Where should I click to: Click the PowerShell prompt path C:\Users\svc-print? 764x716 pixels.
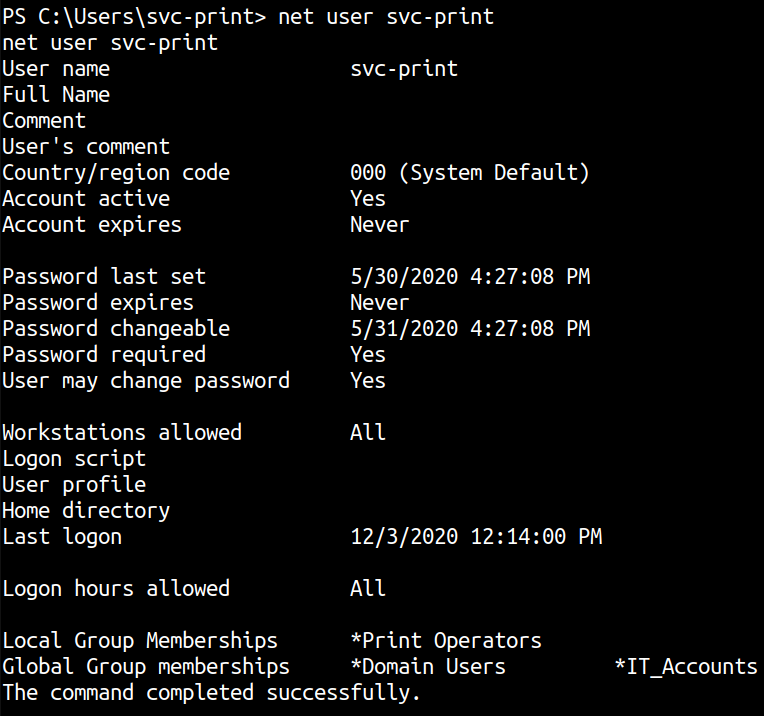click(x=148, y=17)
